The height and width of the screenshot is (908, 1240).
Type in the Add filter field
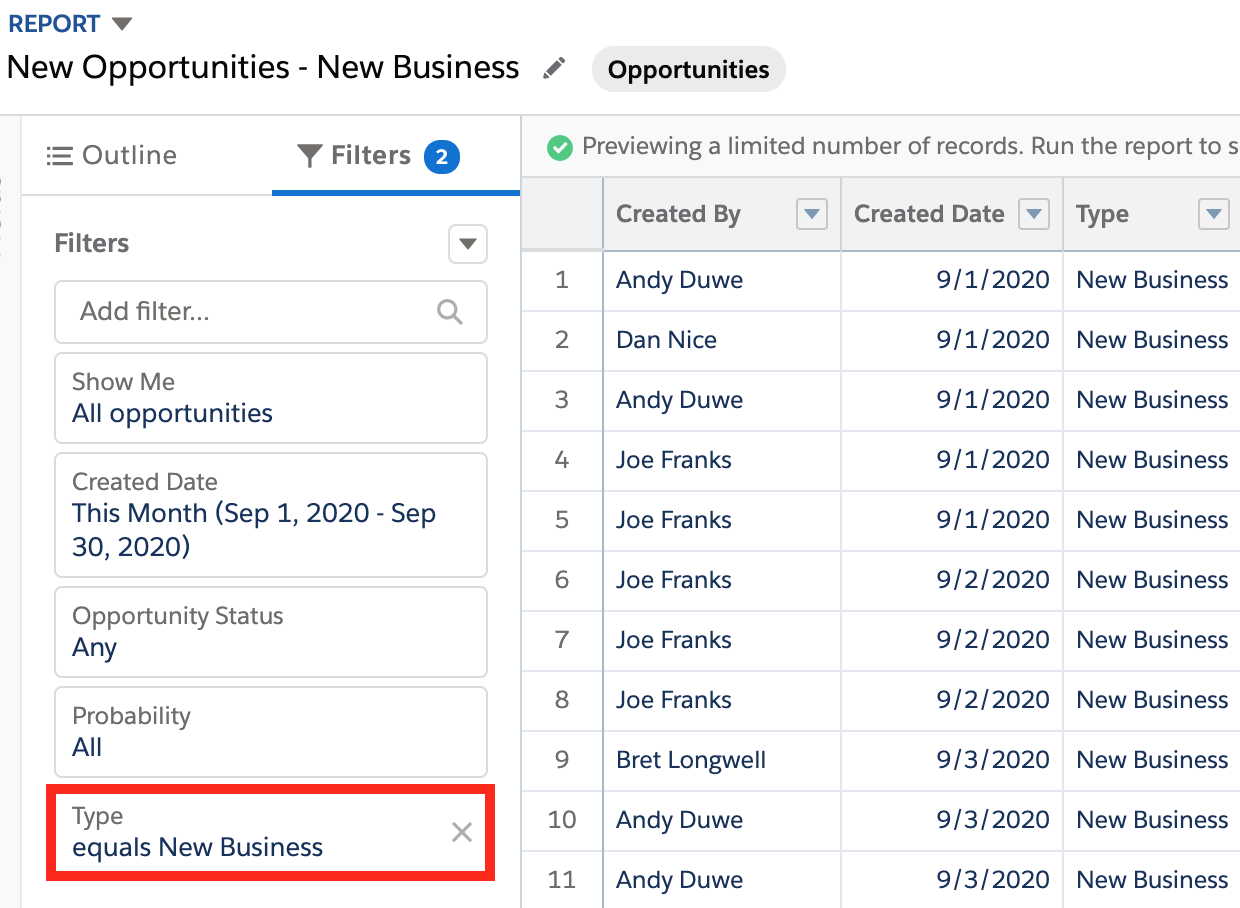[x=250, y=312]
